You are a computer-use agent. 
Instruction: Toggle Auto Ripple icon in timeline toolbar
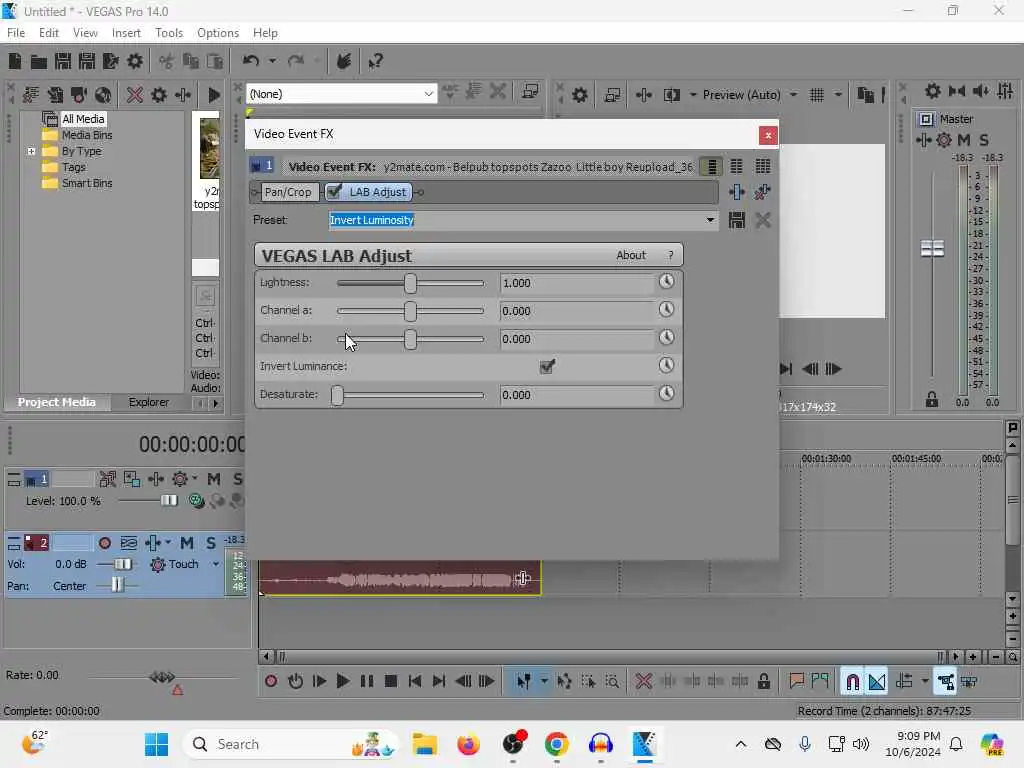point(904,682)
